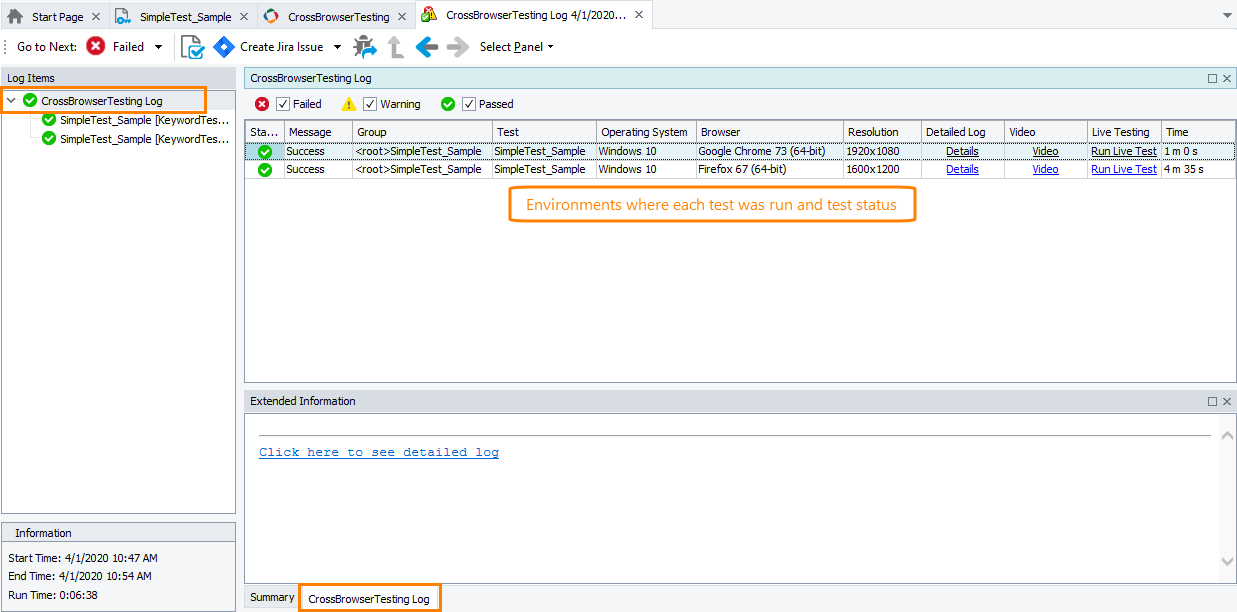
Task: Open the Go to Next Failed dropdown arrow
Action: tap(158, 47)
